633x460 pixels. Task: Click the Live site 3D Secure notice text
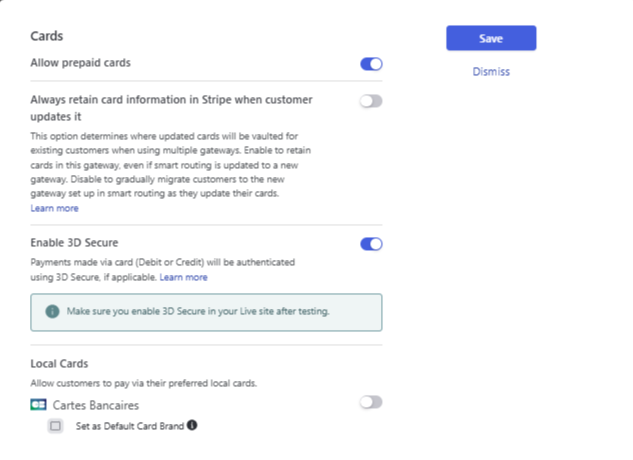198,311
